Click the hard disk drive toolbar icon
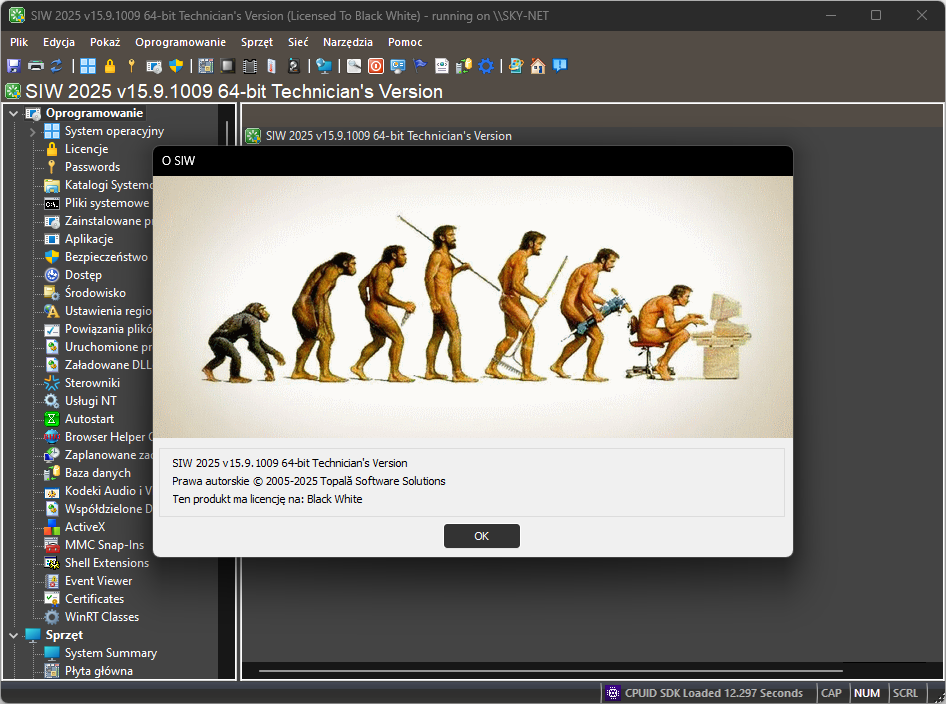Image resolution: width=946 pixels, height=704 pixels. 294,66
